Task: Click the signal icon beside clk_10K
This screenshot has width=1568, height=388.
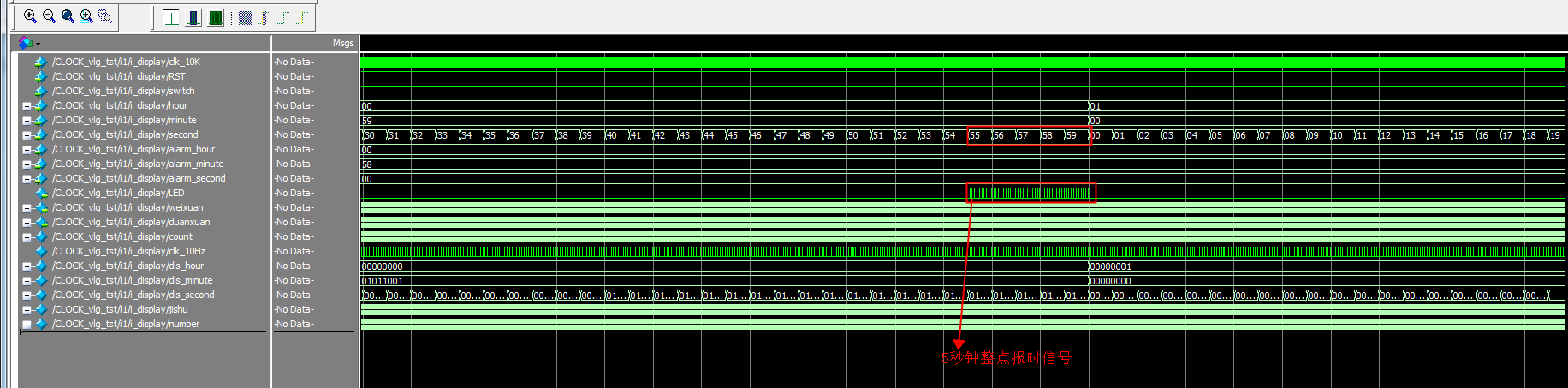Action: click(x=40, y=62)
